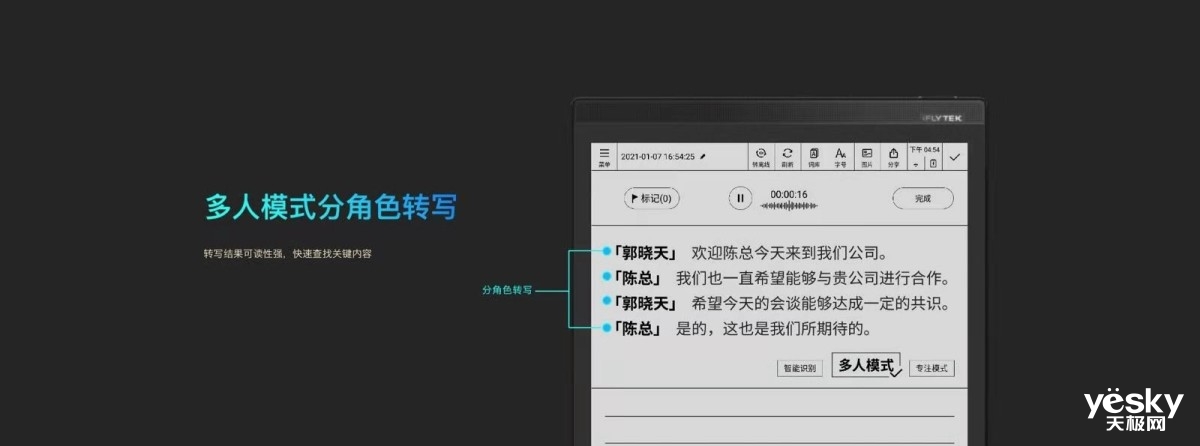1200x446 pixels.
Task: Click the 完成 finish button
Action: pyautogui.click(x=922, y=198)
